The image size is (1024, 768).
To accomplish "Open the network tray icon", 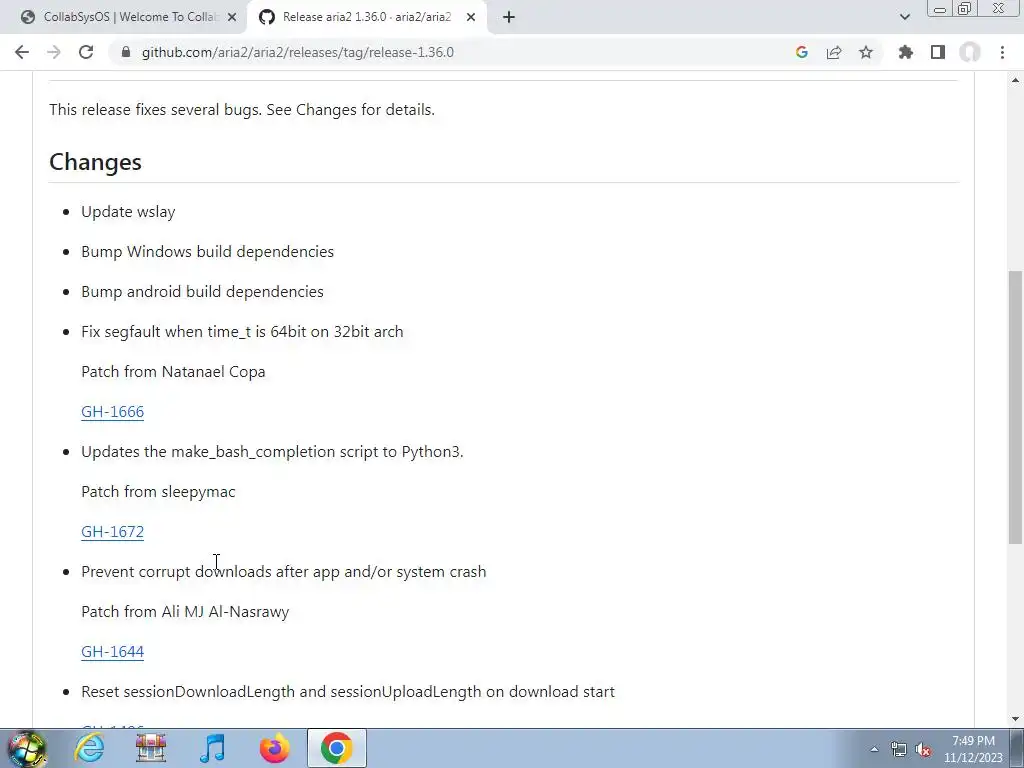I will 899,750.
